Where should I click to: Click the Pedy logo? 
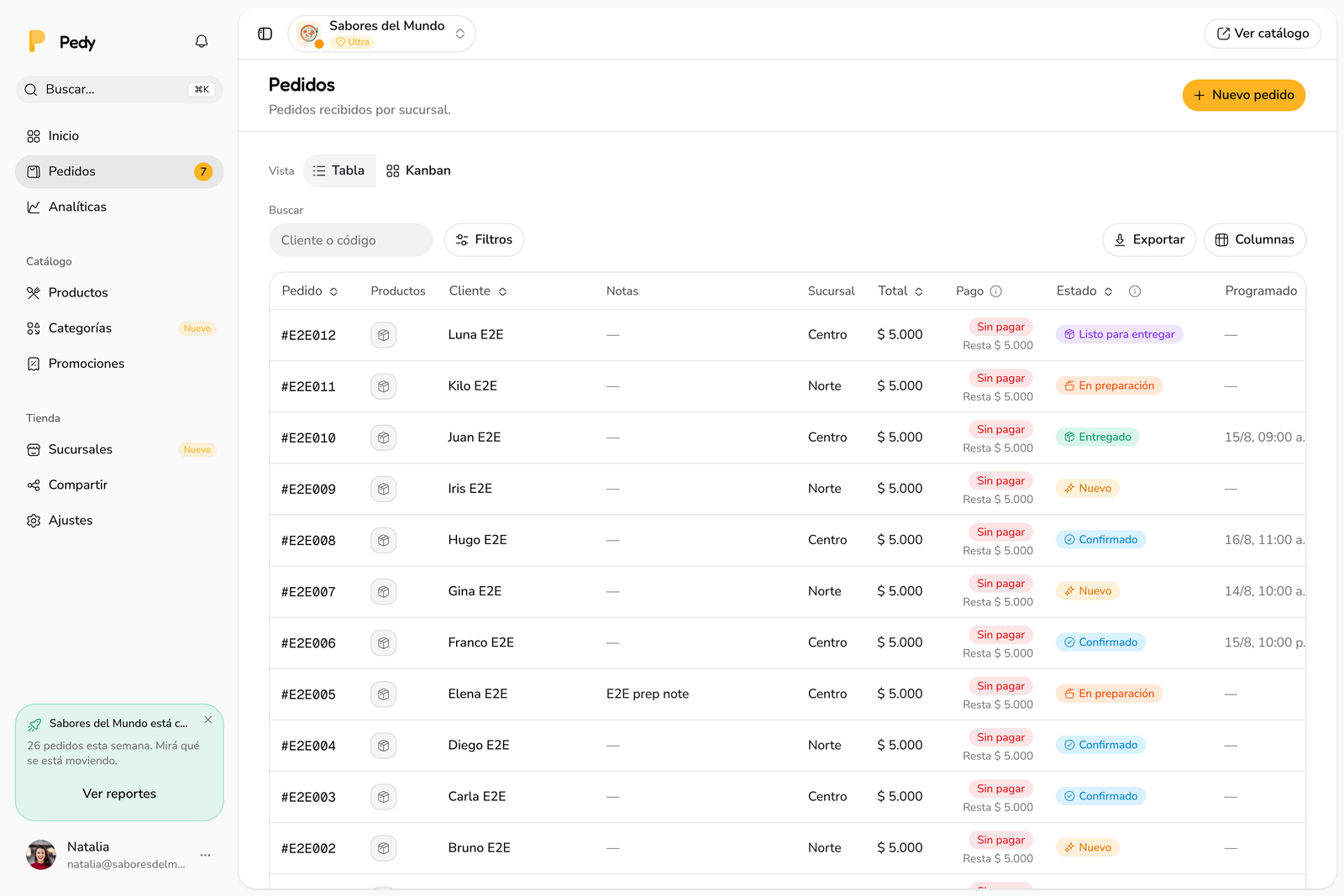pos(62,42)
